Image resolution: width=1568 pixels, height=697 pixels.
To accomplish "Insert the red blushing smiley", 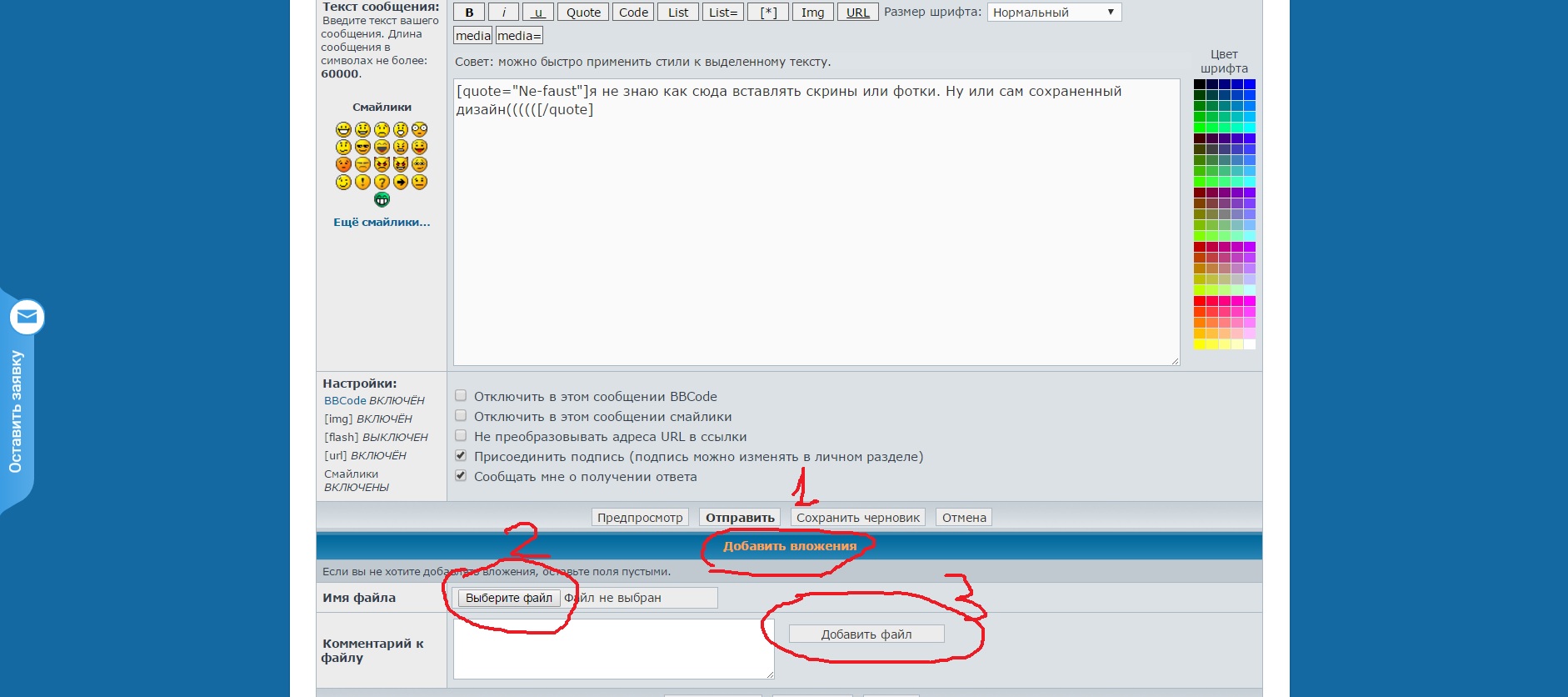I will [343, 164].
